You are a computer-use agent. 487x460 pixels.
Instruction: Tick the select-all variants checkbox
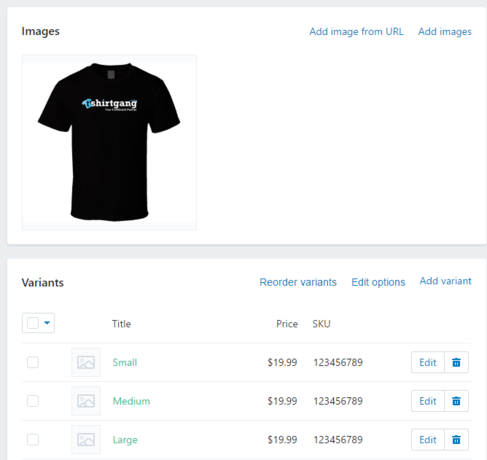33,323
